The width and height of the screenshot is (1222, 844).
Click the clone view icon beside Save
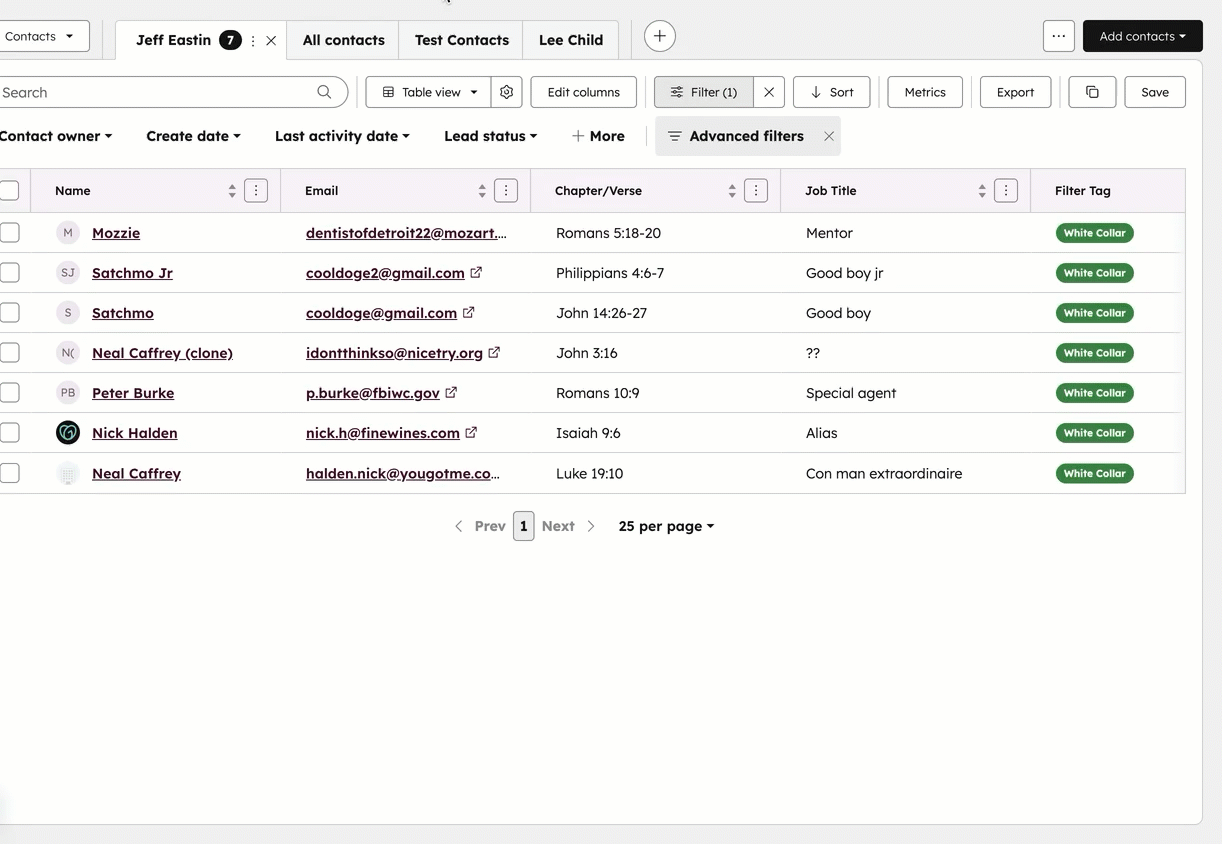point(1091,91)
